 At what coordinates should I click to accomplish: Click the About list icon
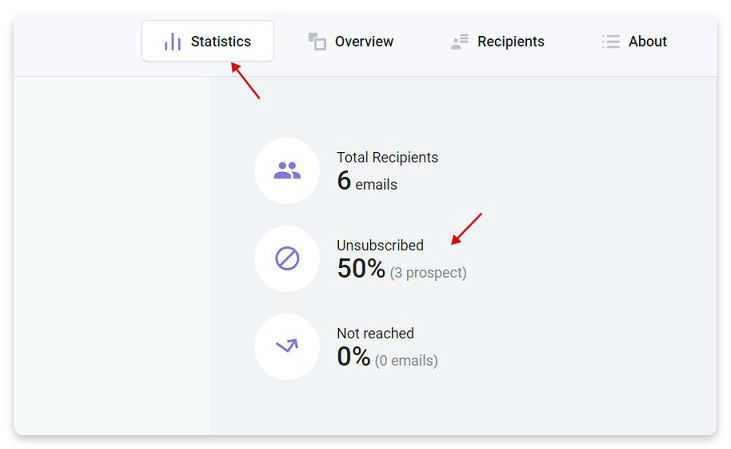coord(611,41)
